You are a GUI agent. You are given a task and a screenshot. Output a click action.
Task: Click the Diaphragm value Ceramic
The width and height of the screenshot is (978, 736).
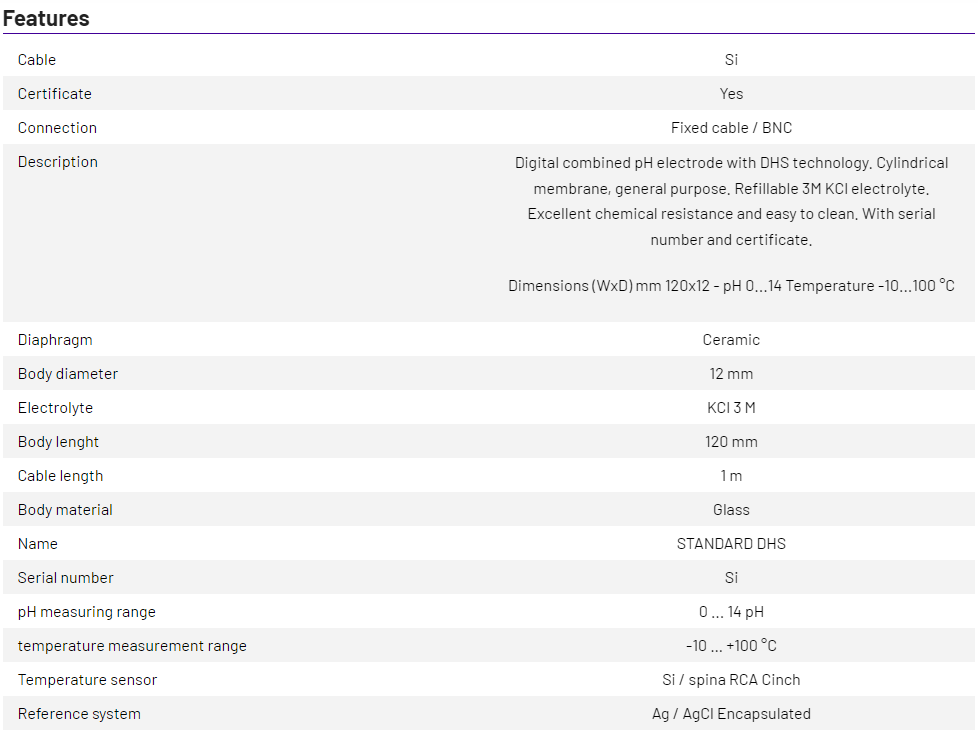[x=731, y=340]
